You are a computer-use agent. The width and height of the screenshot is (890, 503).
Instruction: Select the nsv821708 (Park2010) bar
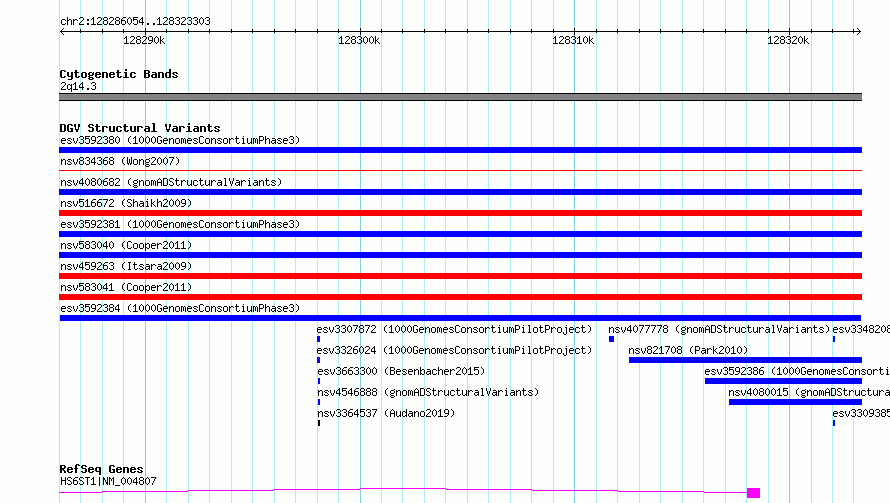pyautogui.click(x=745, y=360)
